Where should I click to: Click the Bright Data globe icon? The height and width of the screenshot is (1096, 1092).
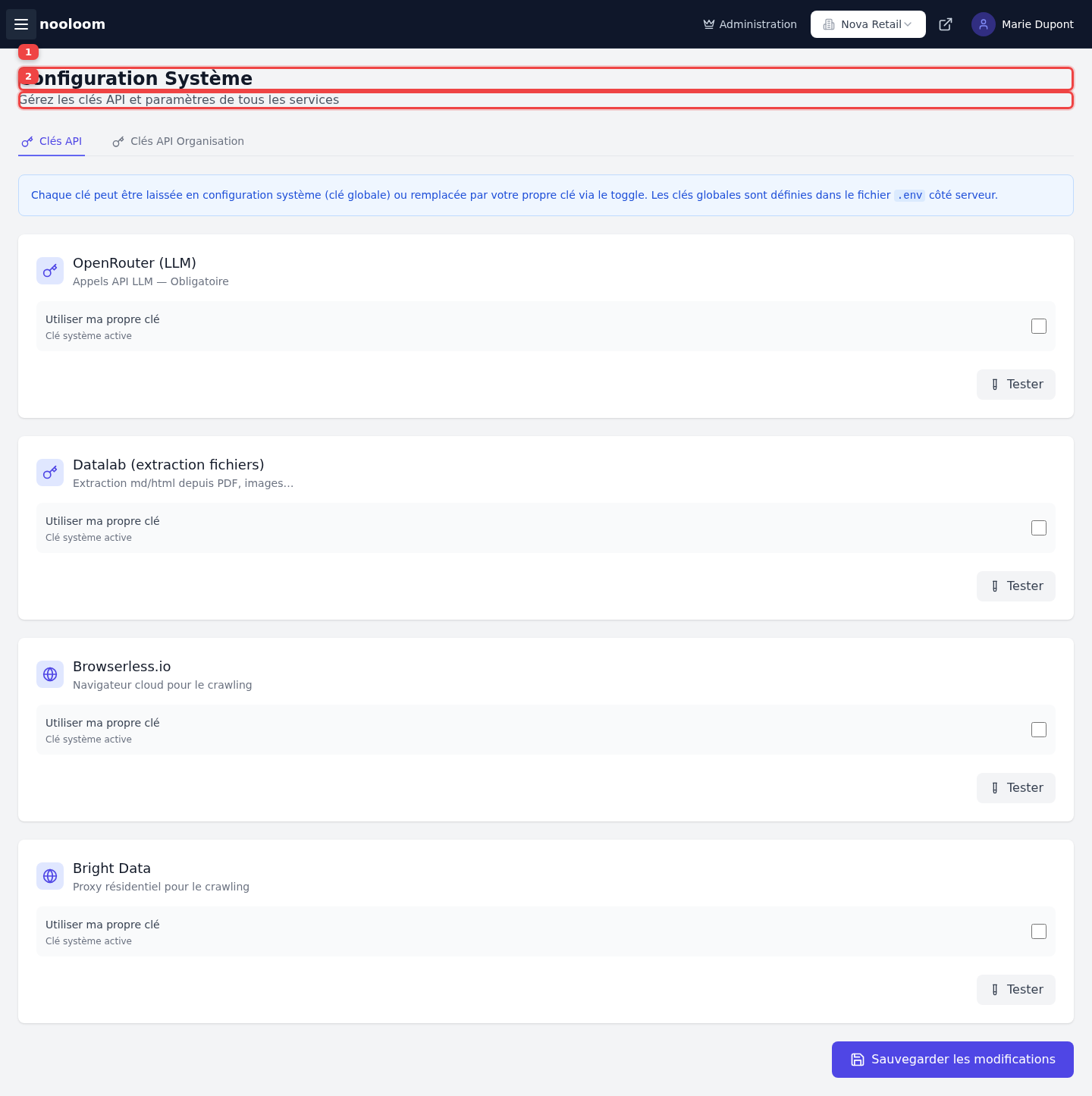pyautogui.click(x=50, y=876)
